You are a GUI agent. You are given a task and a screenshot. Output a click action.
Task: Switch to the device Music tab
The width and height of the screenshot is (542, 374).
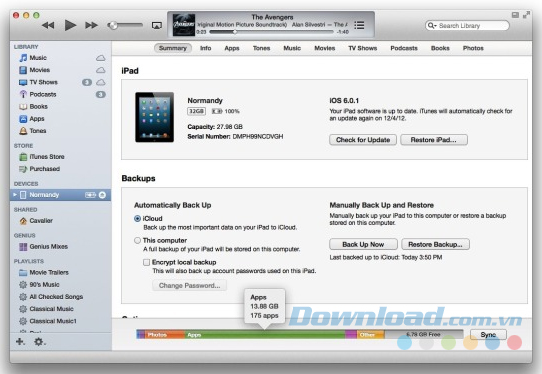(x=292, y=48)
